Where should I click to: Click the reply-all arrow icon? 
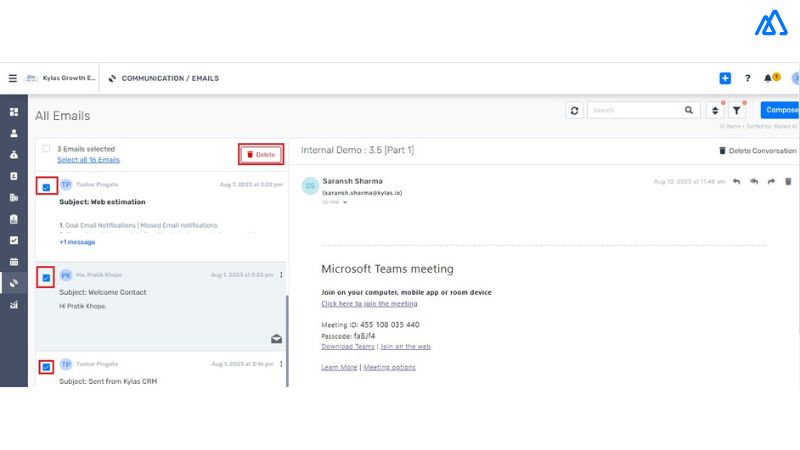click(x=754, y=181)
